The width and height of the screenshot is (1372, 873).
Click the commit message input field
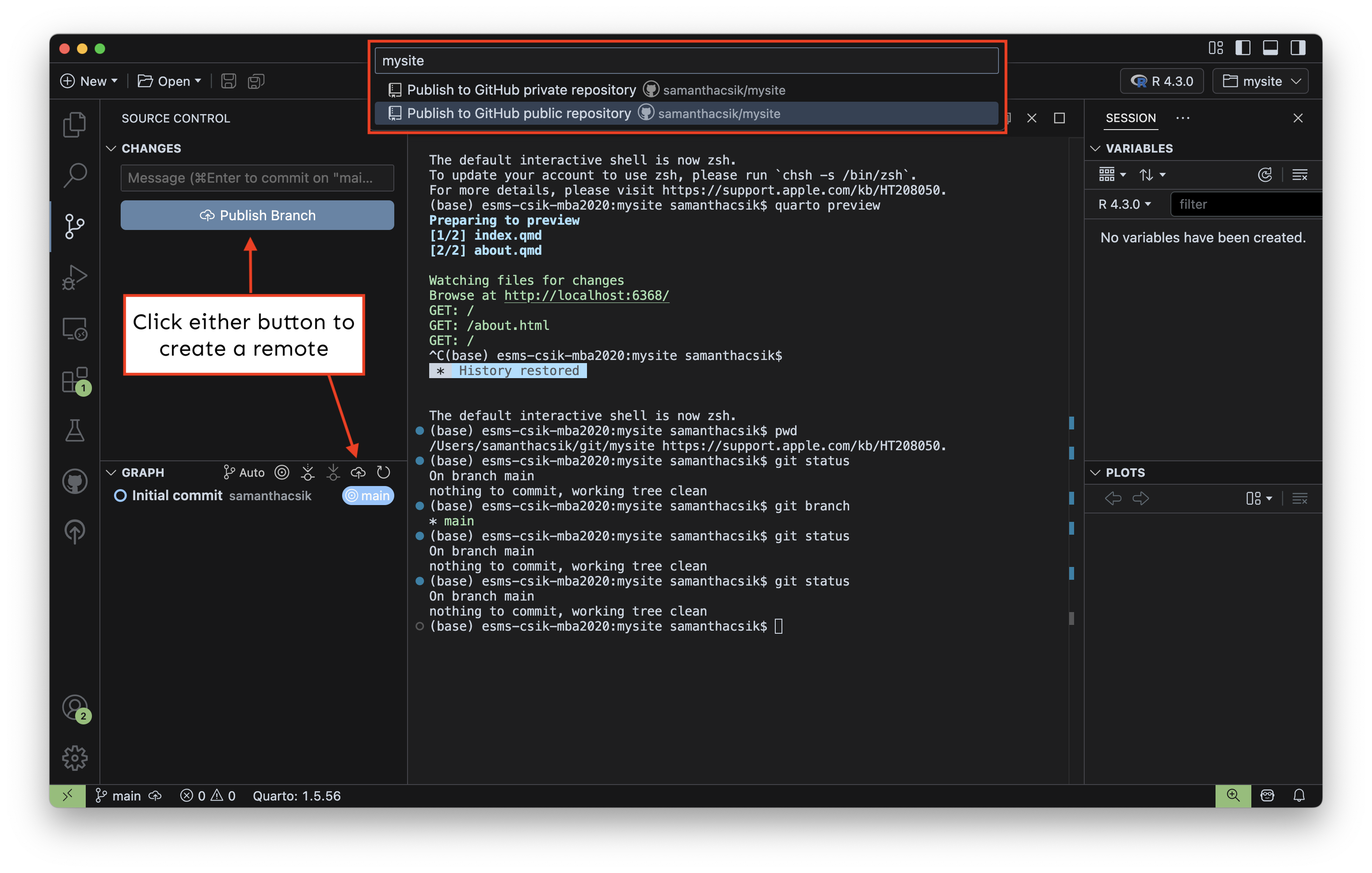coord(257,178)
